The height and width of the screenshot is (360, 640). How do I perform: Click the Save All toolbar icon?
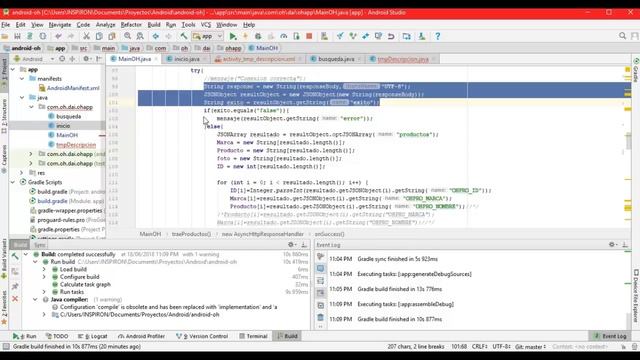(18, 36)
